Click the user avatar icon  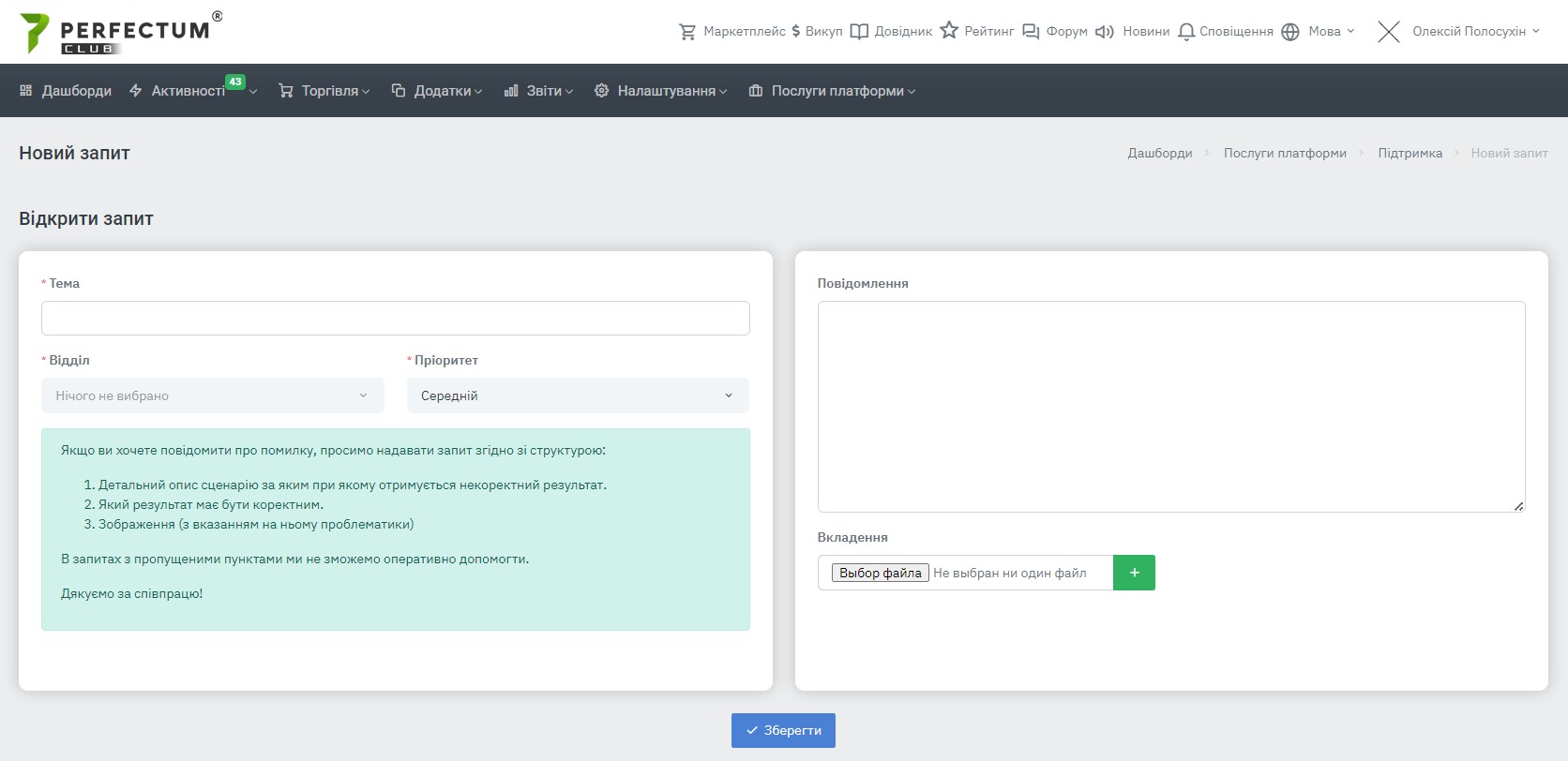(1389, 32)
